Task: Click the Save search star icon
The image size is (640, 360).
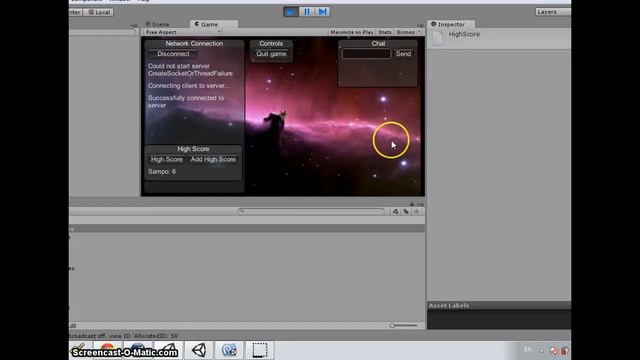Action: pyautogui.click(x=417, y=211)
